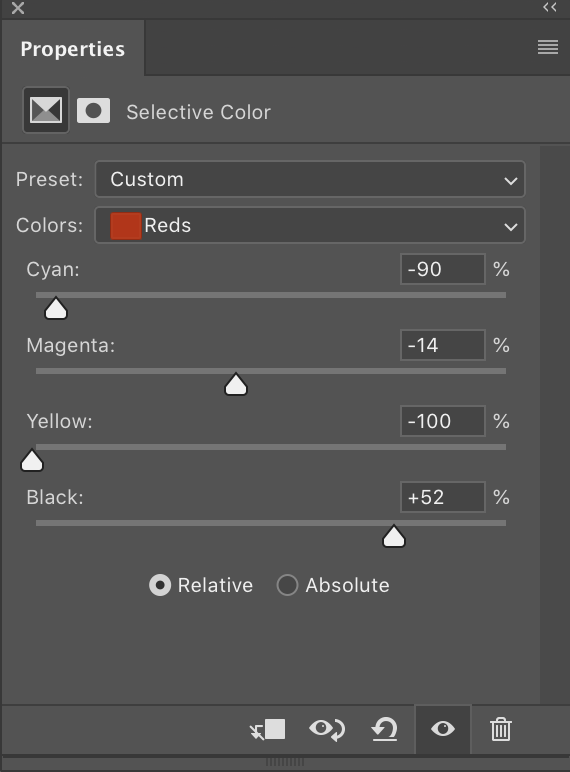Click the Magenta percentage input field
The width and height of the screenshot is (570, 772).
tap(443, 345)
